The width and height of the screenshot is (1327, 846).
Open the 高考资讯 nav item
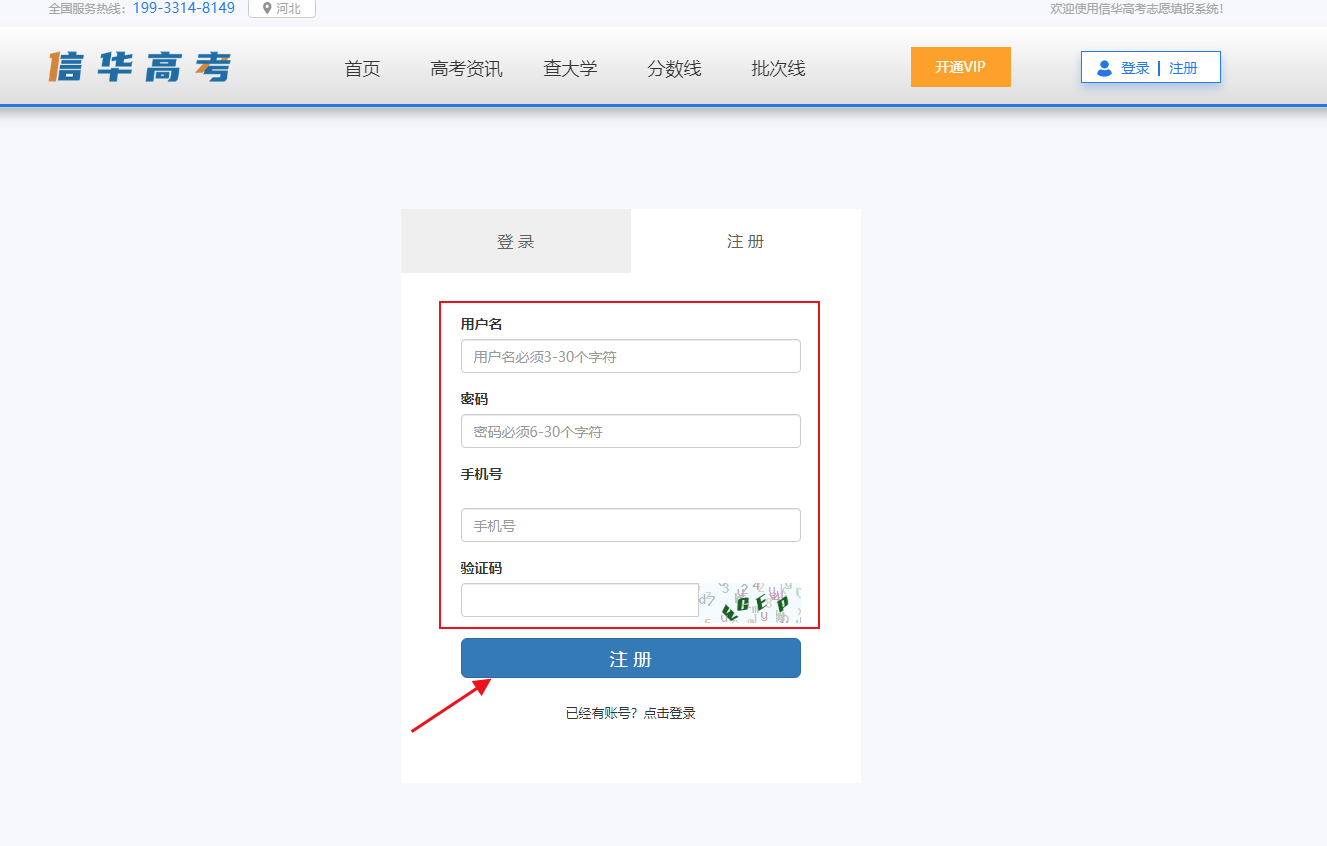click(466, 69)
